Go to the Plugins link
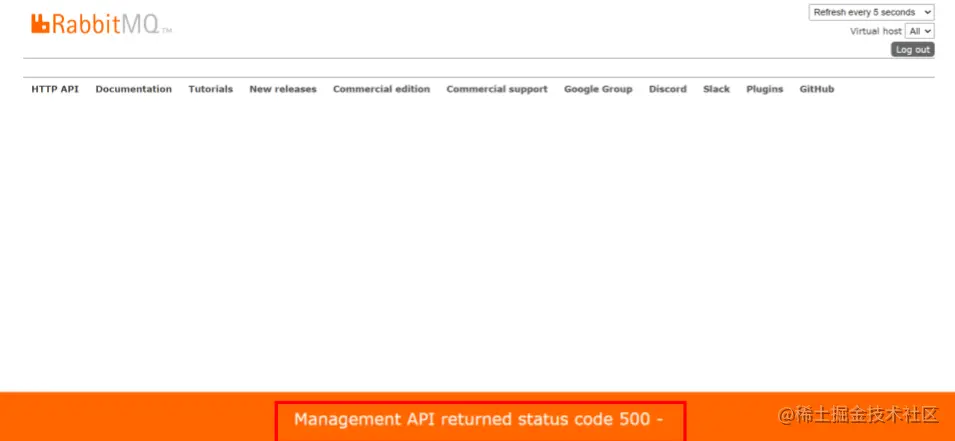 pos(764,89)
